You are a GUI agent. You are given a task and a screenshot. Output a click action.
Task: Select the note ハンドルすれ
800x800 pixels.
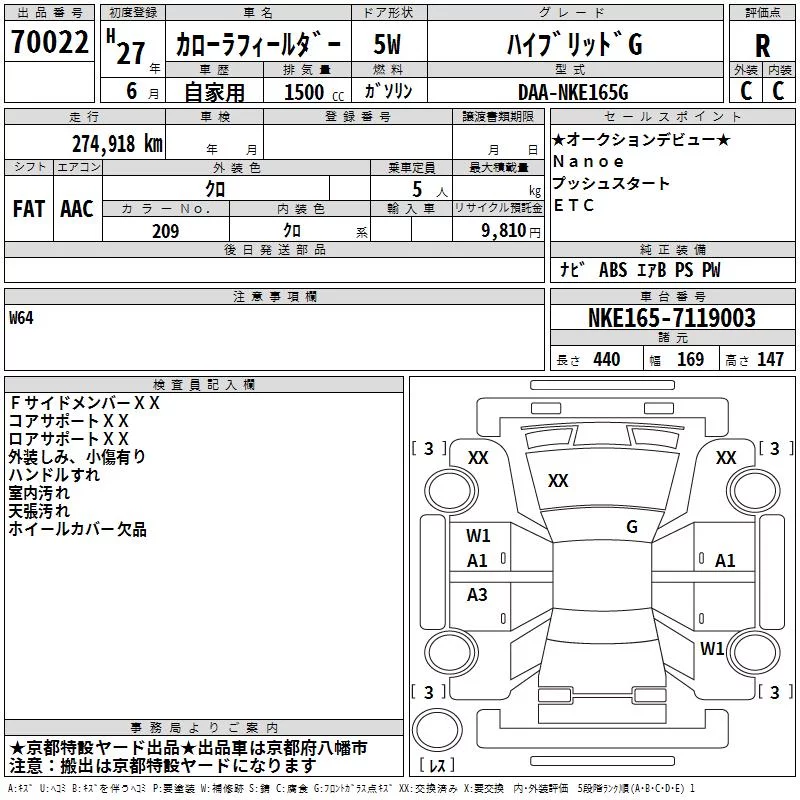54,474
